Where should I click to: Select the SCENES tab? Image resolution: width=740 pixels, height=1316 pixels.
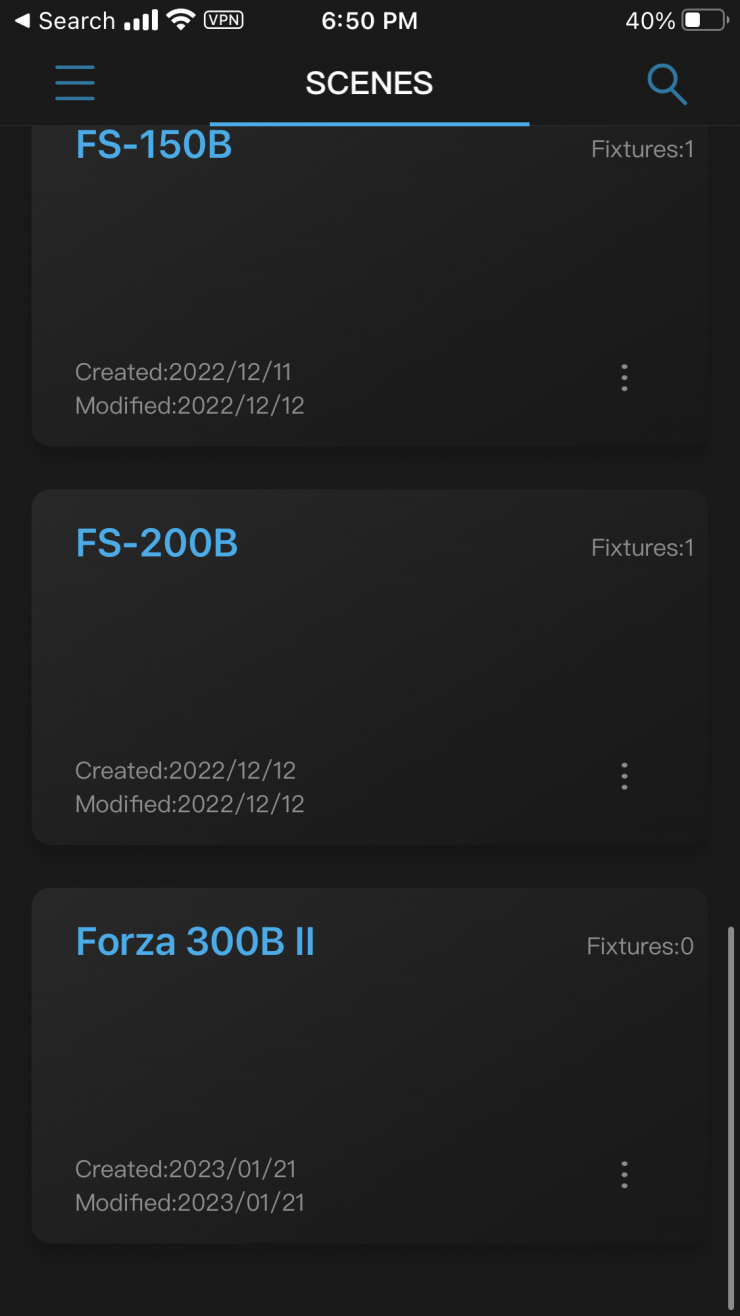coord(369,84)
